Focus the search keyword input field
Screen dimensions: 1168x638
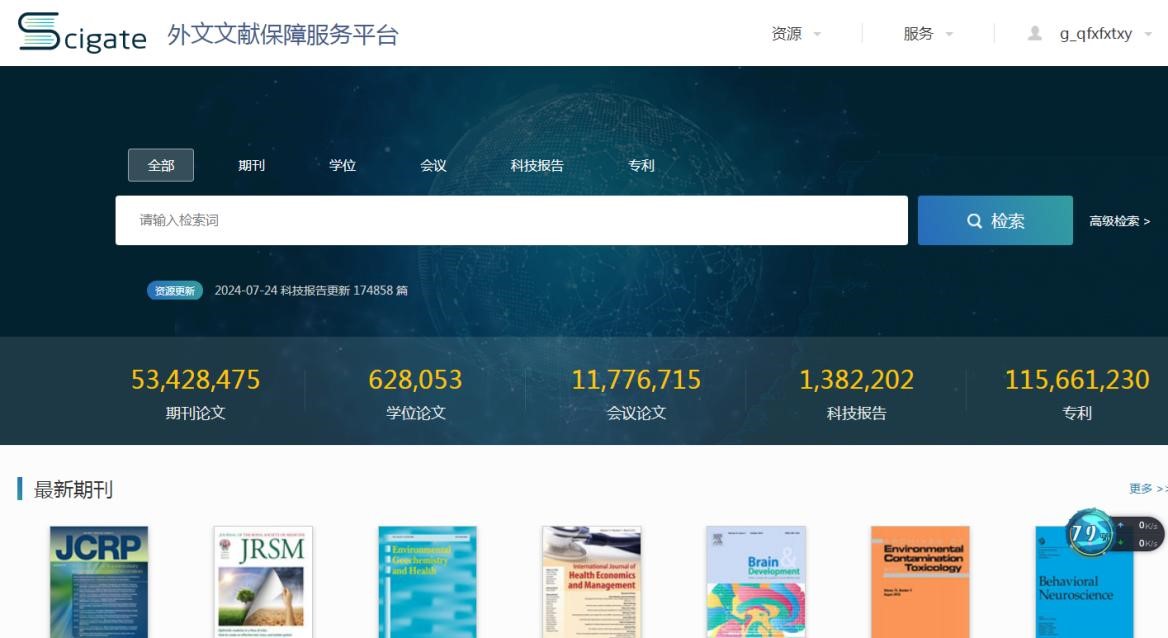click(x=511, y=221)
